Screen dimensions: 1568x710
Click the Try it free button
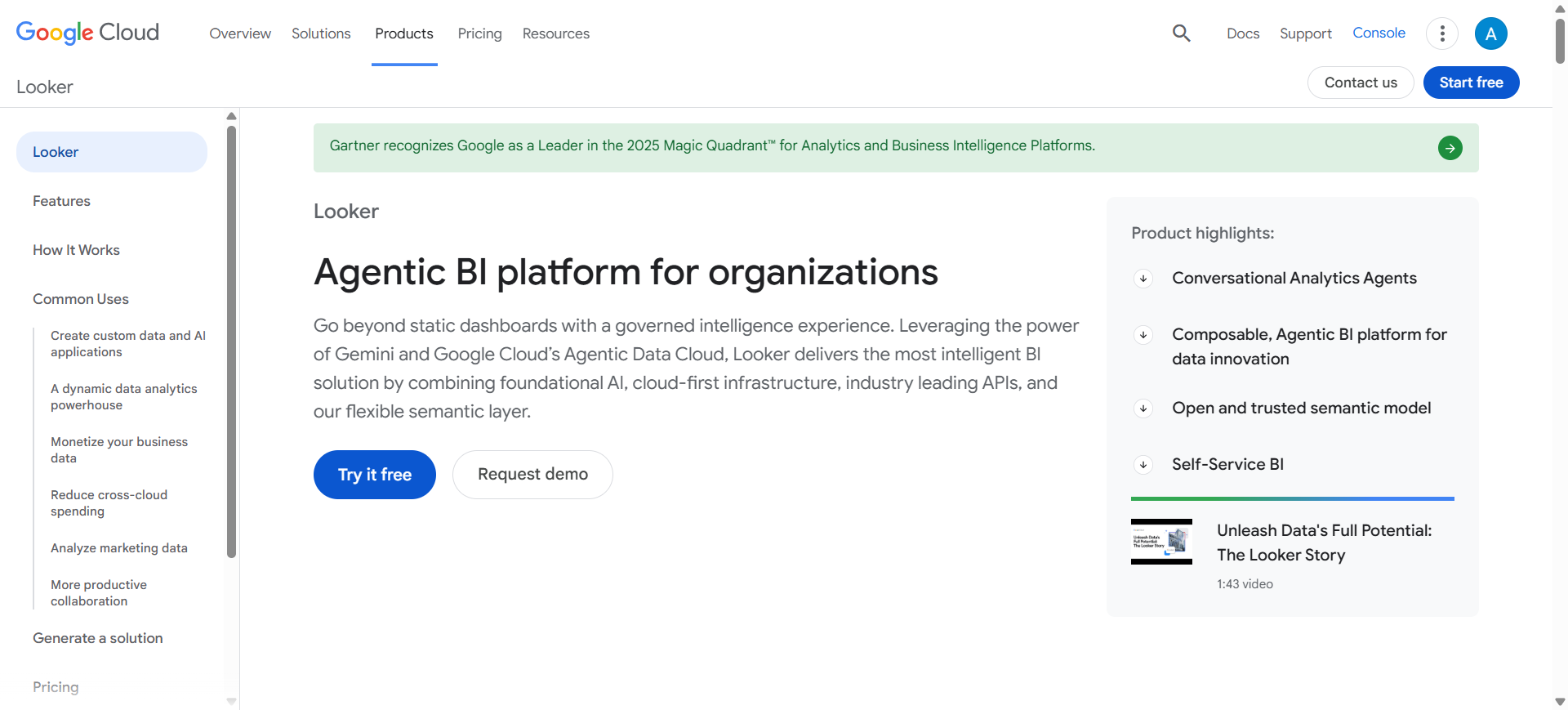click(x=375, y=475)
